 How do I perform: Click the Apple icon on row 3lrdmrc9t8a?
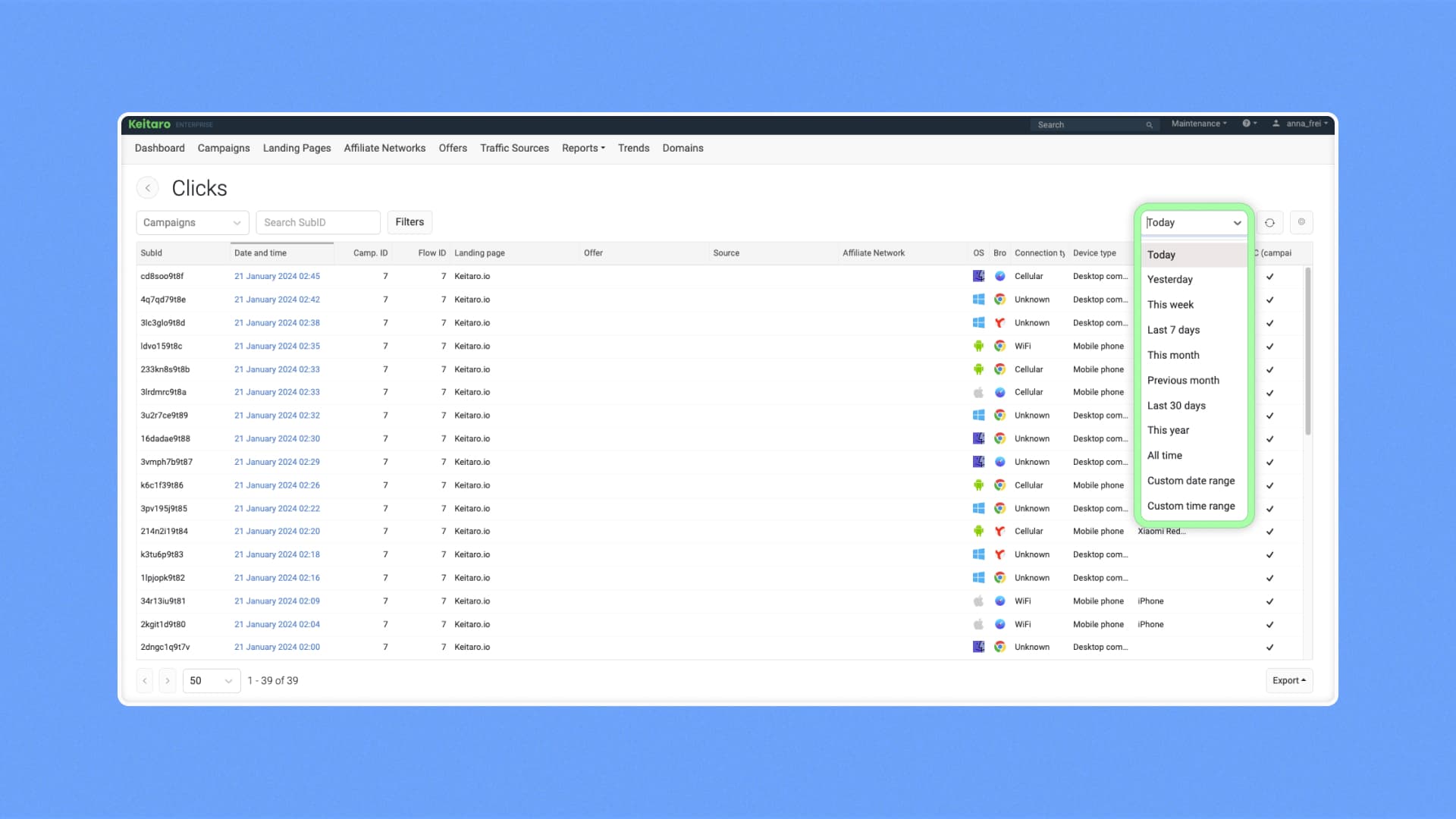point(978,392)
